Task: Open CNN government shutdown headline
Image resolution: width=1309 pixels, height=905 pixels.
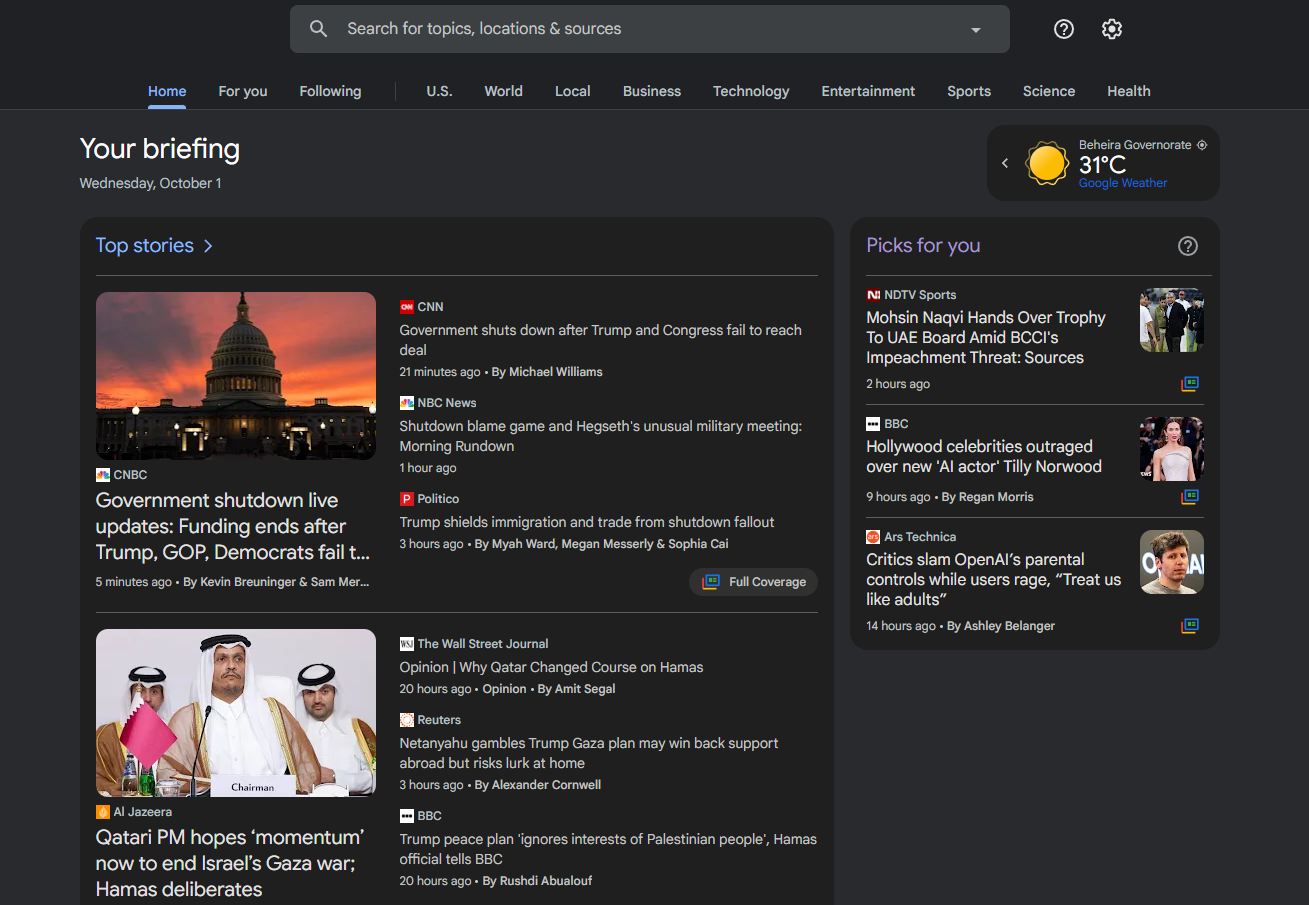Action: [600, 340]
